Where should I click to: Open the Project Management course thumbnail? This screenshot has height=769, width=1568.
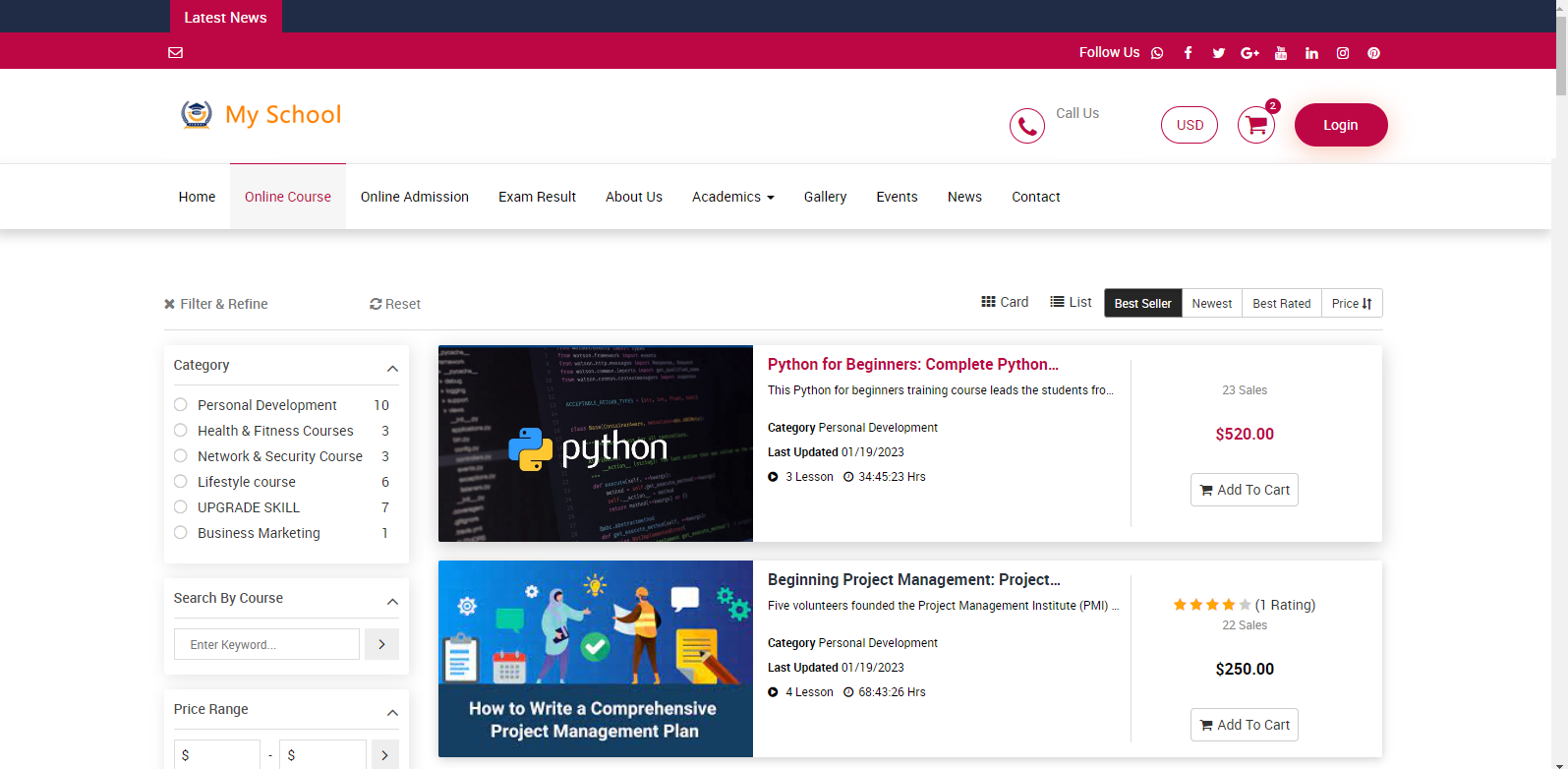pyautogui.click(x=595, y=659)
